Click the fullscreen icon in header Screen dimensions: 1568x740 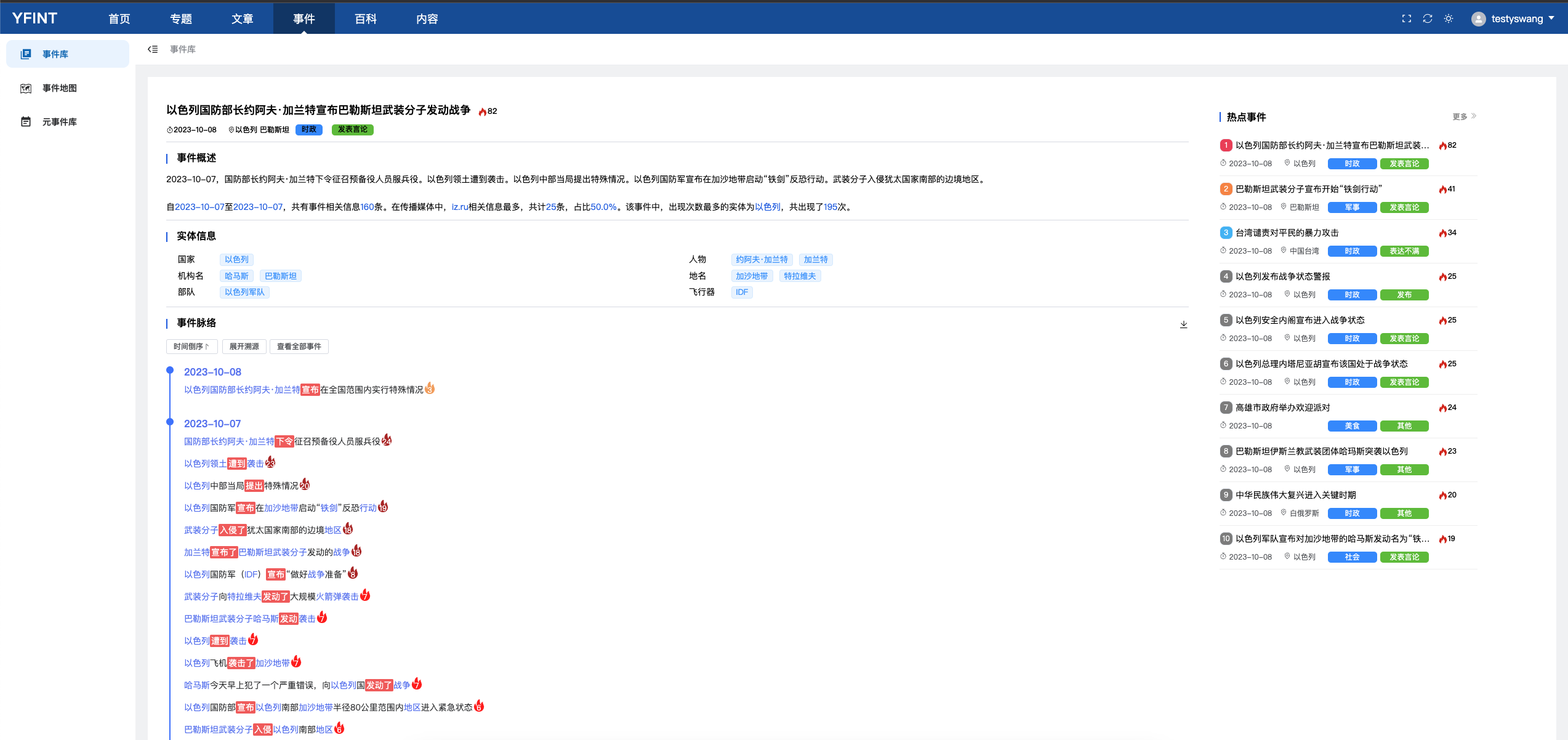pos(1407,18)
